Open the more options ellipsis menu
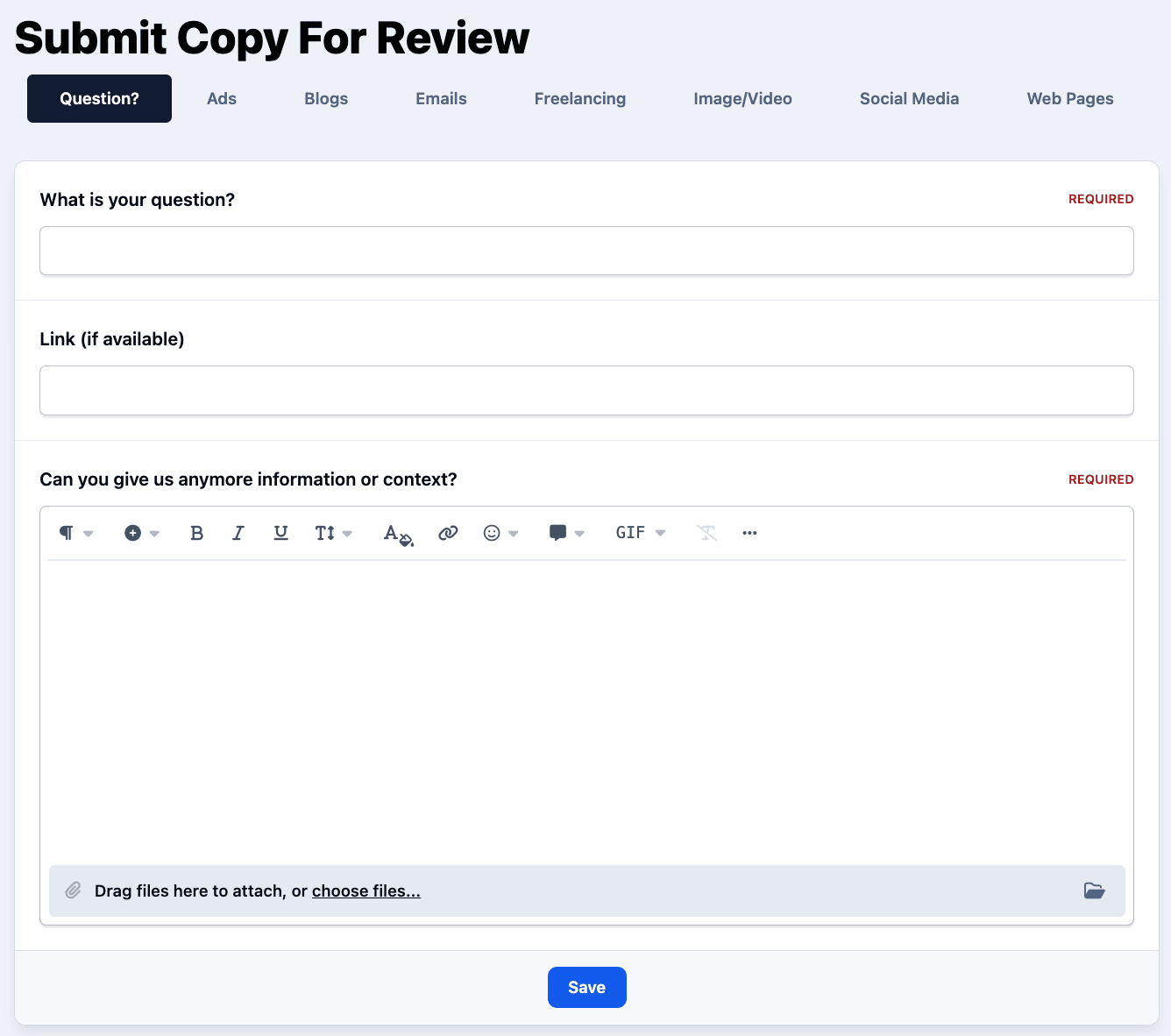1171x1036 pixels. [749, 533]
